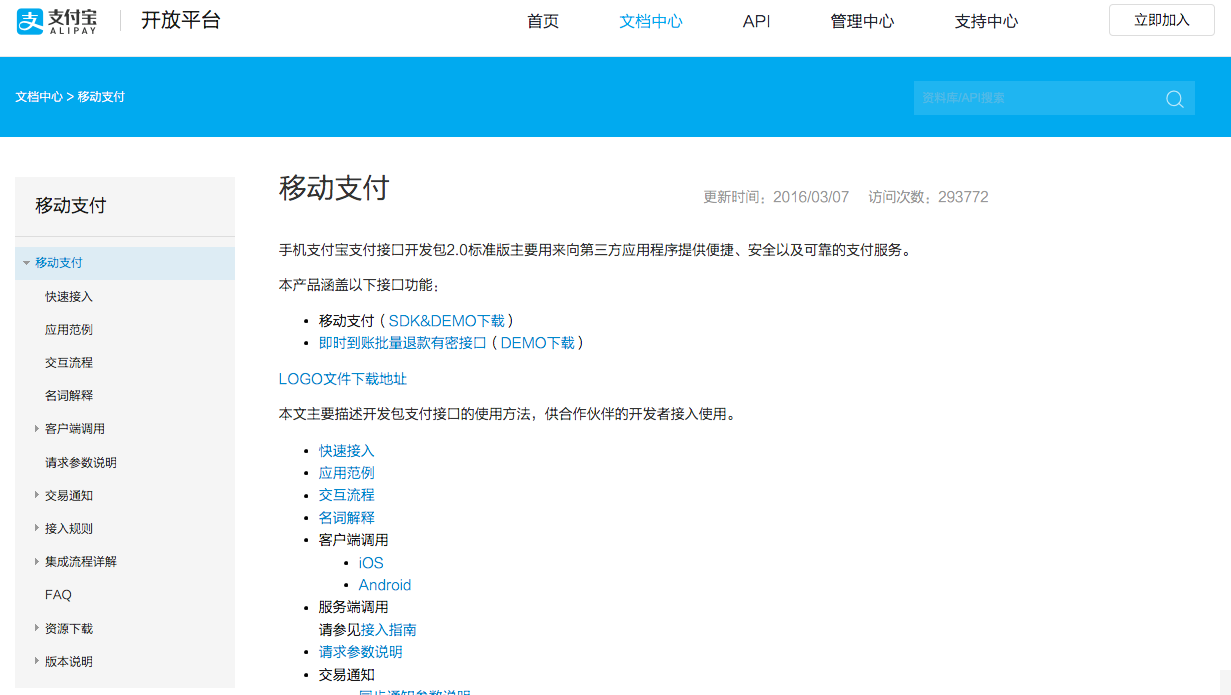The image size is (1231, 695).
Task: Open the 文档中心 top navigation tab
Action: [x=651, y=21]
